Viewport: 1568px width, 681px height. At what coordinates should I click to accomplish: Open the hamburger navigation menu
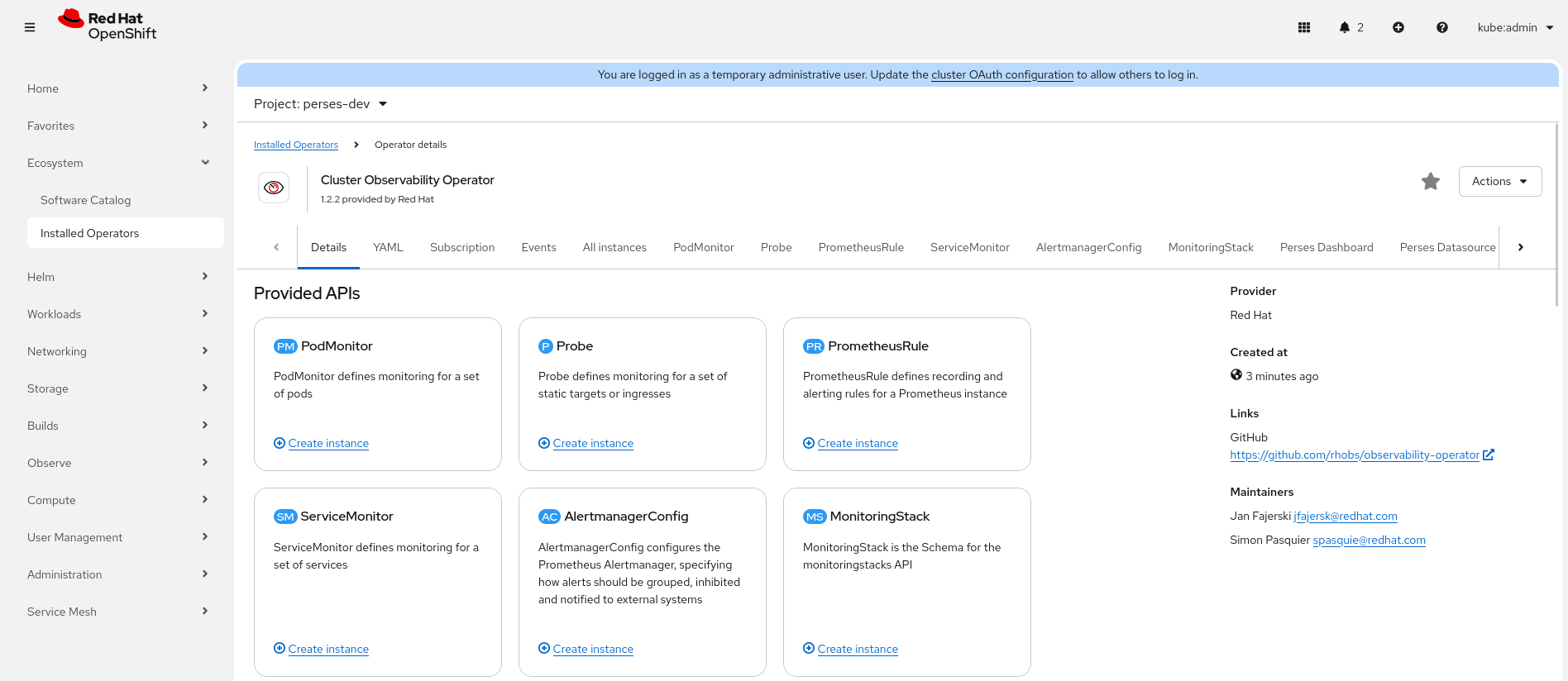[30, 27]
